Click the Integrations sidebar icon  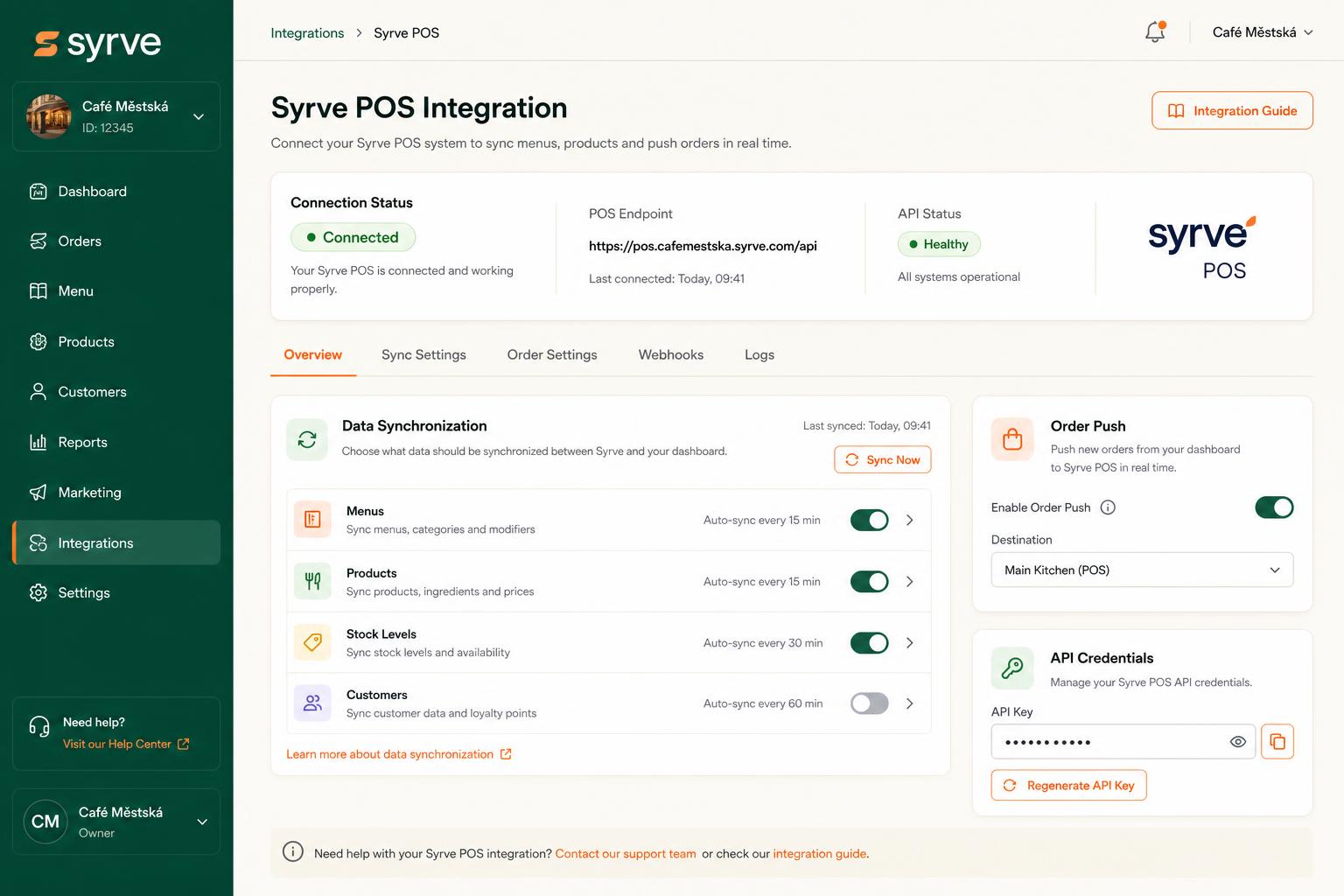pyautogui.click(x=38, y=543)
